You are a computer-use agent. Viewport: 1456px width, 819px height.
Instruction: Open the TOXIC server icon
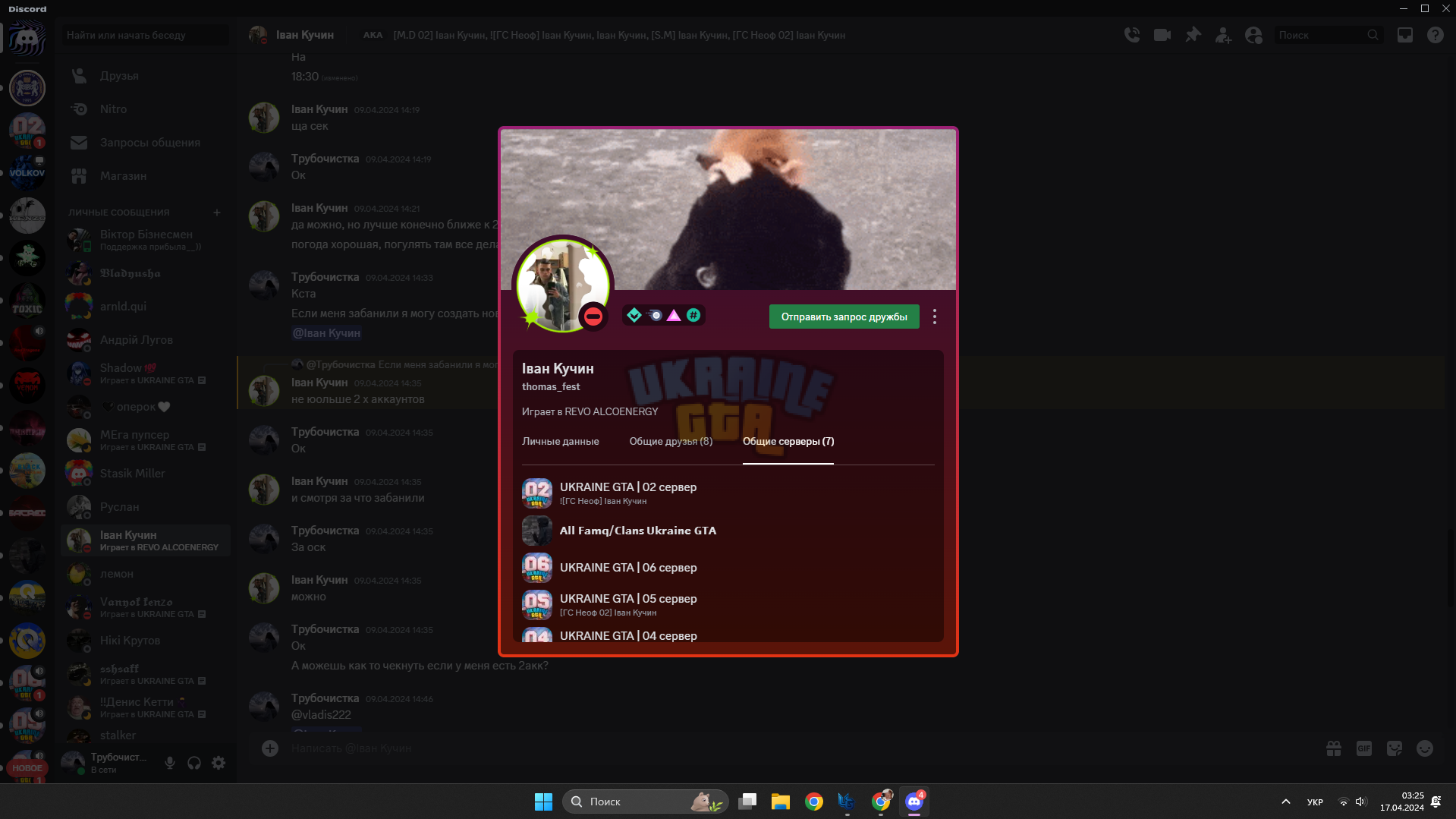click(x=27, y=301)
